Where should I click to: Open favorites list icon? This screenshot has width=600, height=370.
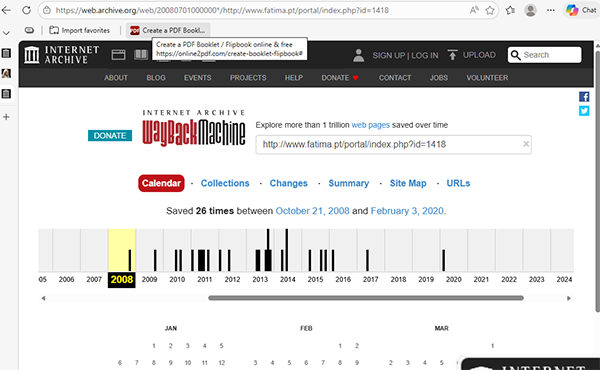tap(510, 10)
